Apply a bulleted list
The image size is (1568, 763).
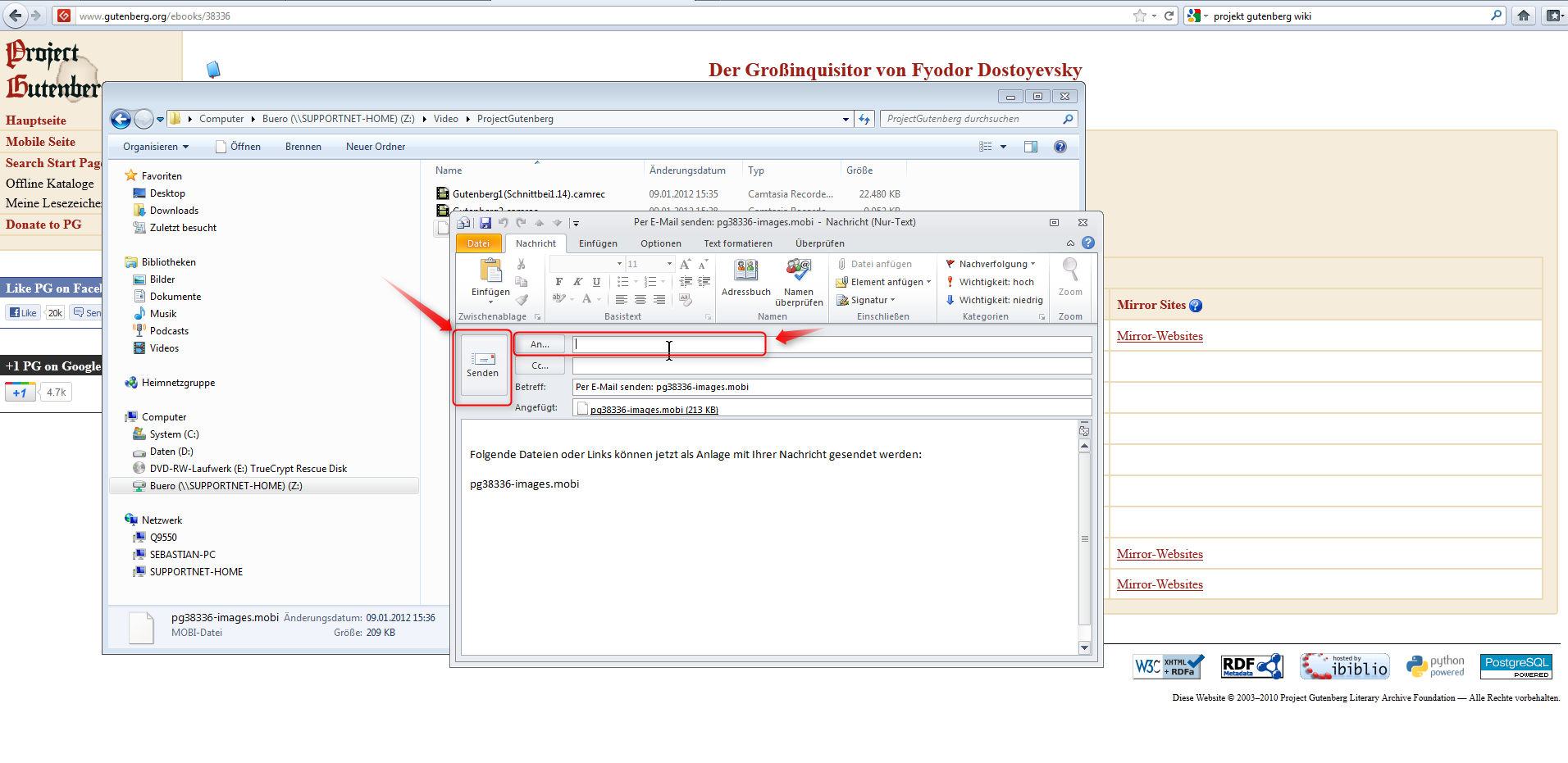(622, 282)
